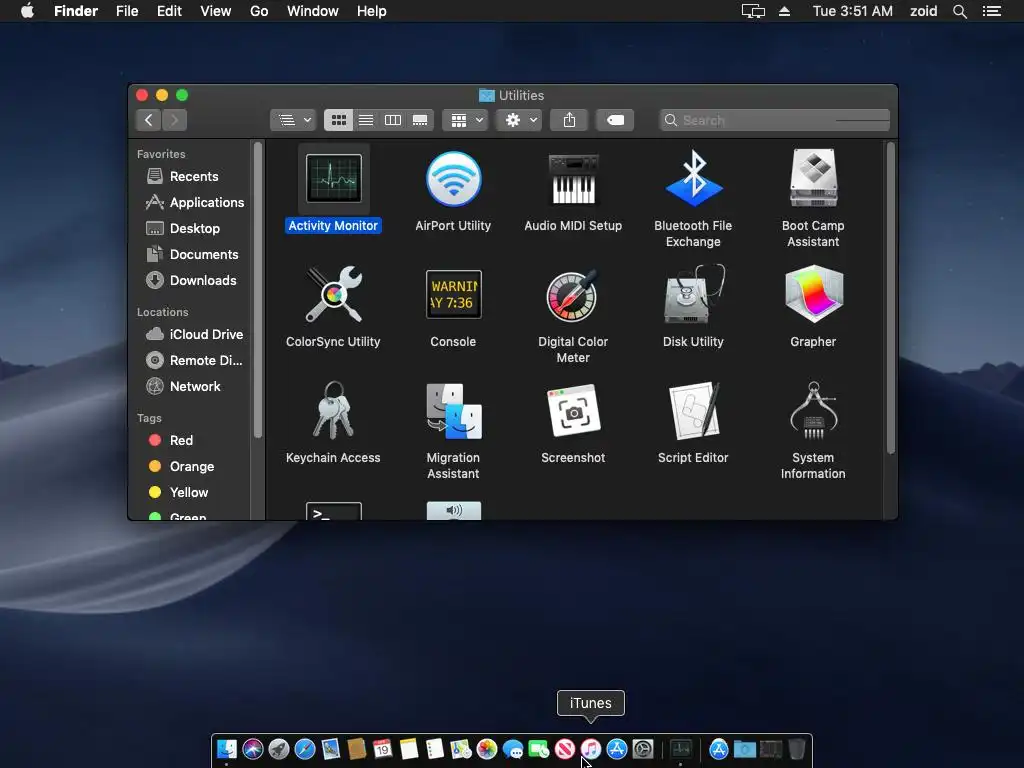Click the Finder search field
The width and height of the screenshot is (1024, 768).
click(775, 120)
